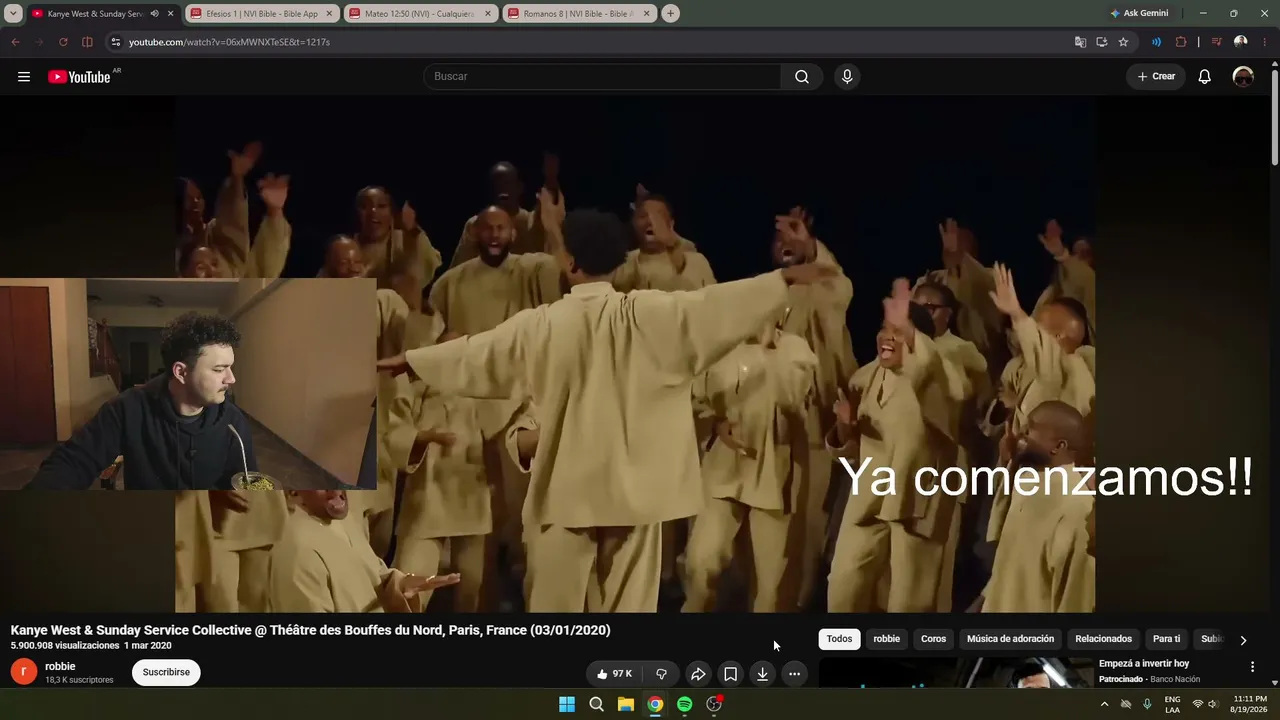
Task: Select the Relacionados filter chip
Action: [x=1104, y=639]
